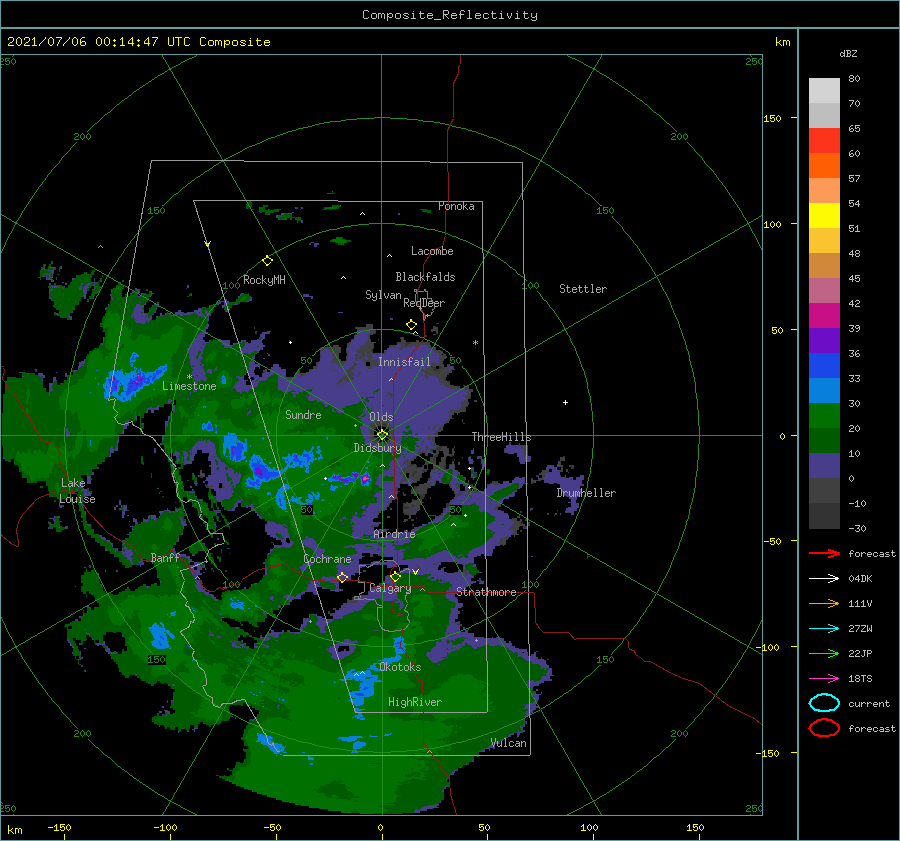Click the Drumheller label
The width and height of the screenshot is (900, 841).
[x=586, y=493]
